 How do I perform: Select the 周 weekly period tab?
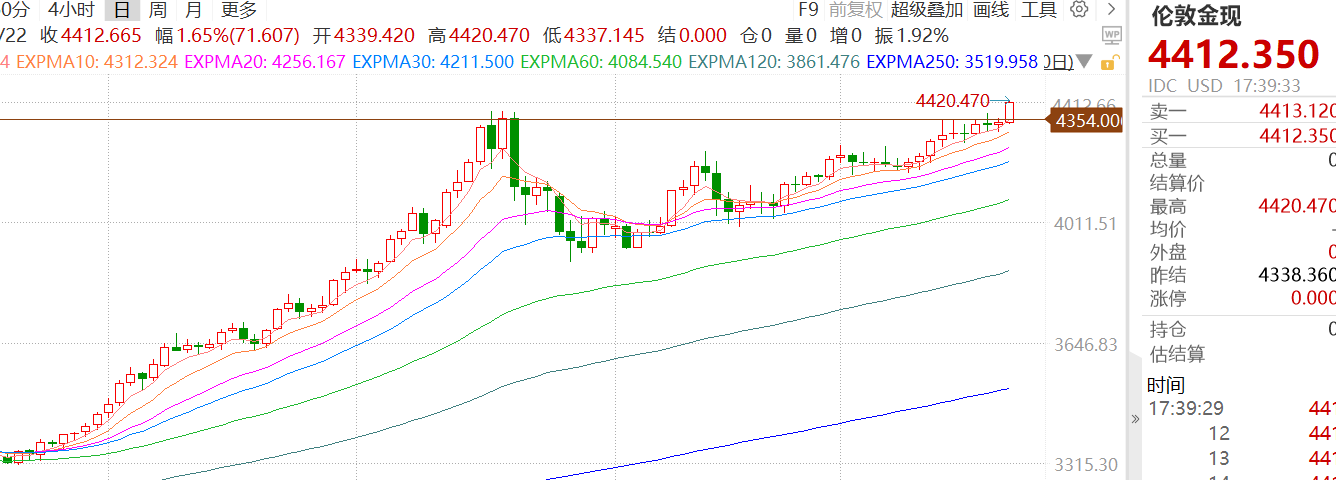[157, 10]
